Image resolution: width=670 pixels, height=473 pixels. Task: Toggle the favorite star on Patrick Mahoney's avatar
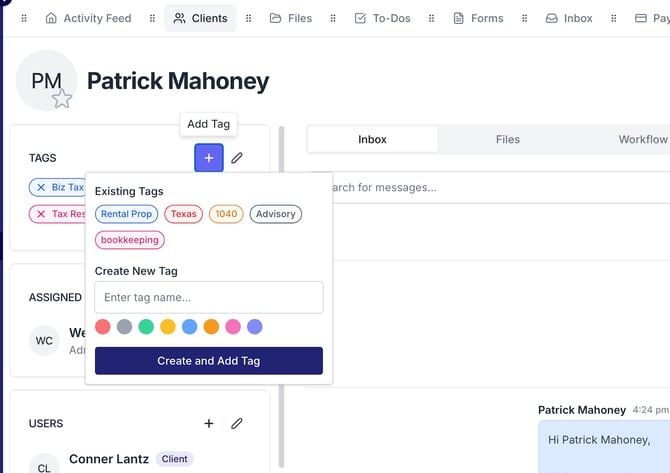62,98
